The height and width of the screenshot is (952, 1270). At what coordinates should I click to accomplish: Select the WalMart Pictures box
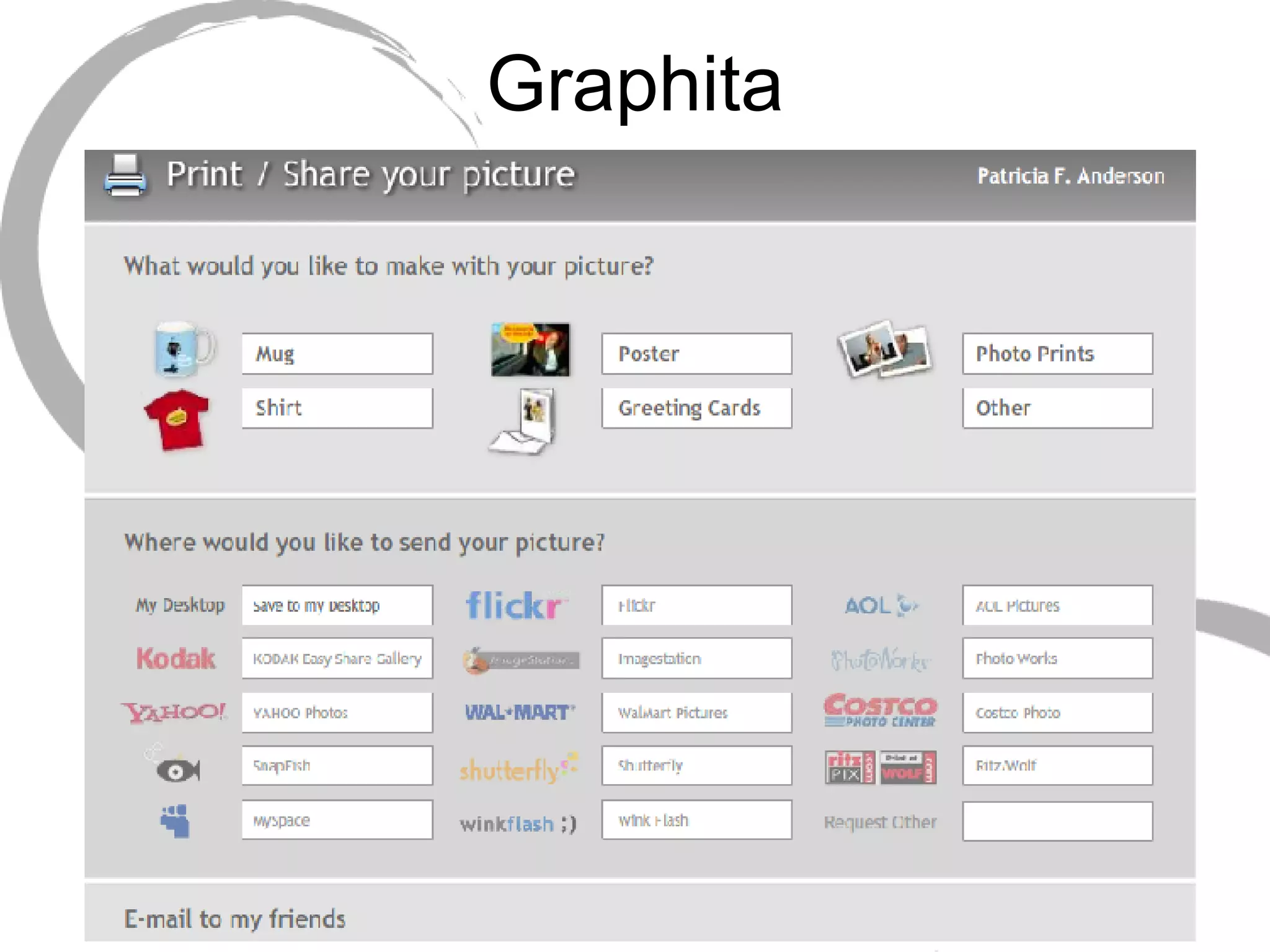(x=697, y=713)
